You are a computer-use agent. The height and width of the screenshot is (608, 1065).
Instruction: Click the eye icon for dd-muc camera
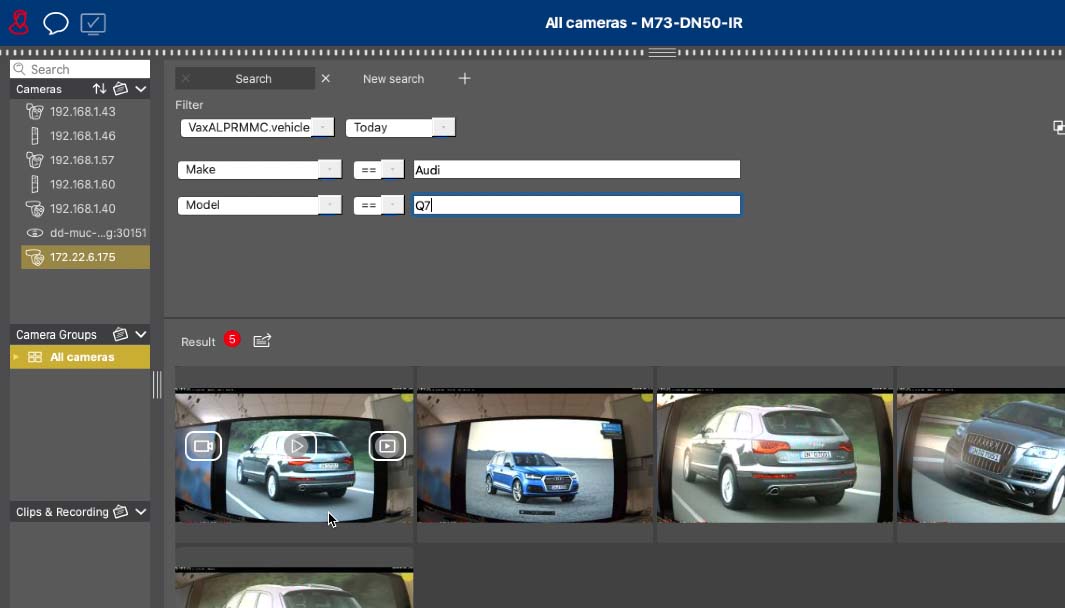pyautogui.click(x=35, y=233)
